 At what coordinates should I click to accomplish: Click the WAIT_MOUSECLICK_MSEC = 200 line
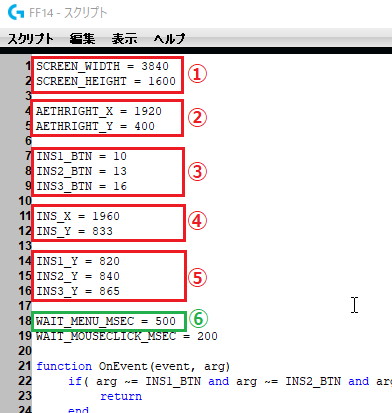pyautogui.click(x=127, y=336)
